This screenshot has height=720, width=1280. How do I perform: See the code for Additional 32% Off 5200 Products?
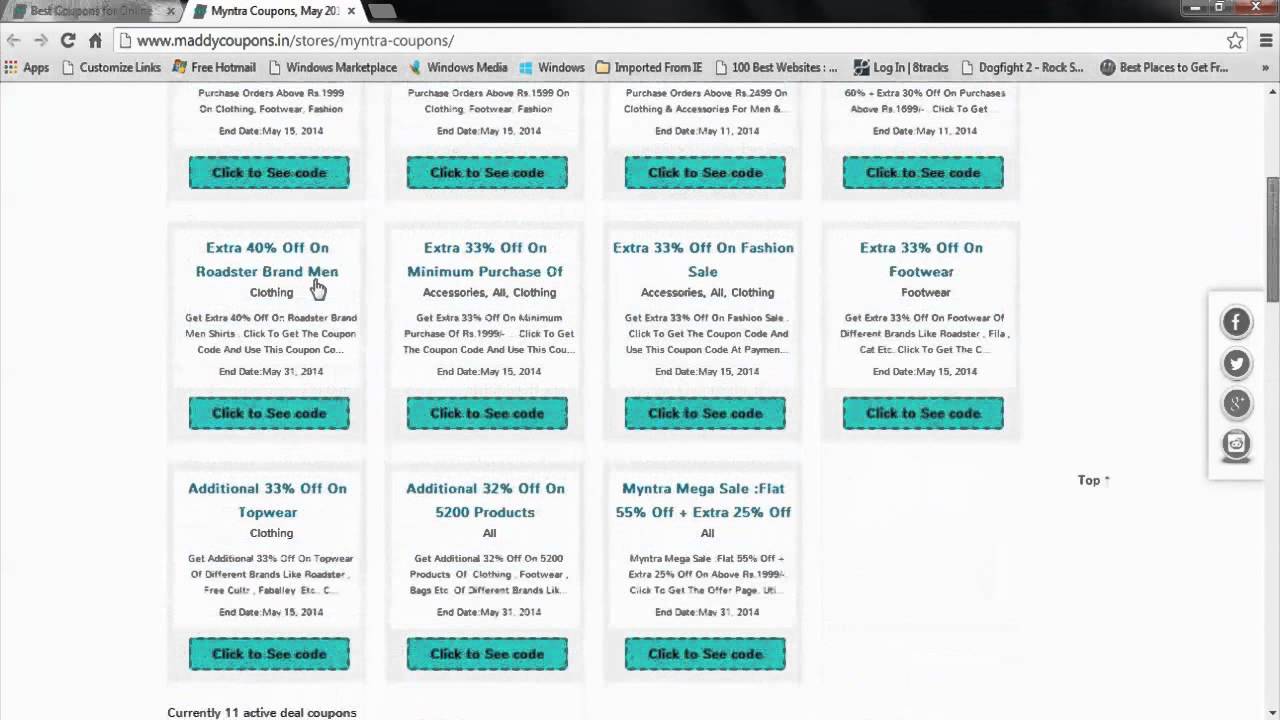tap(487, 654)
